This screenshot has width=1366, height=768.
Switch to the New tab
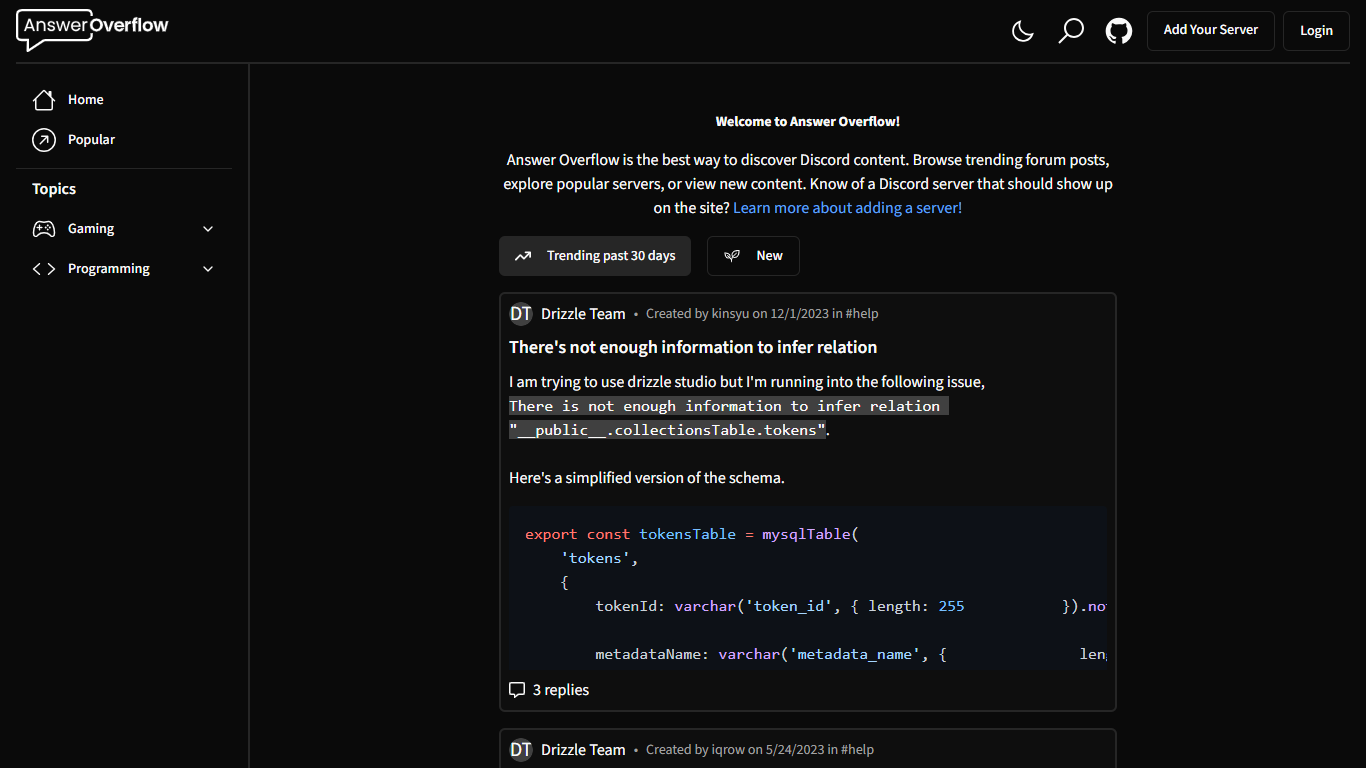753,256
